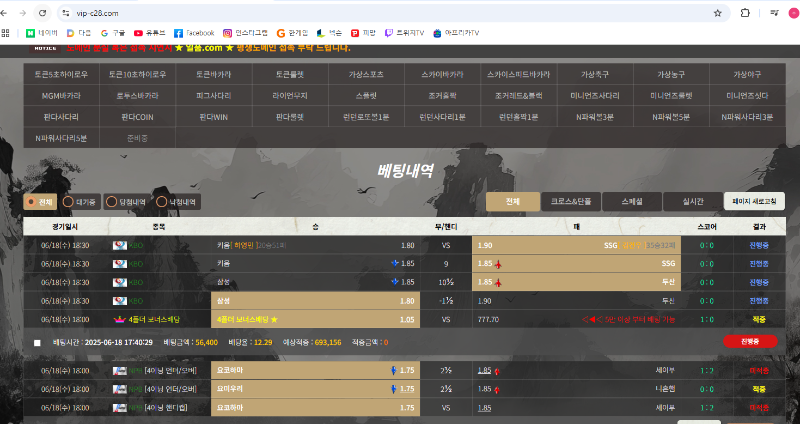Open the browser profile avatar
The width and height of the screenshot is (800, 424).
[794, 13]
